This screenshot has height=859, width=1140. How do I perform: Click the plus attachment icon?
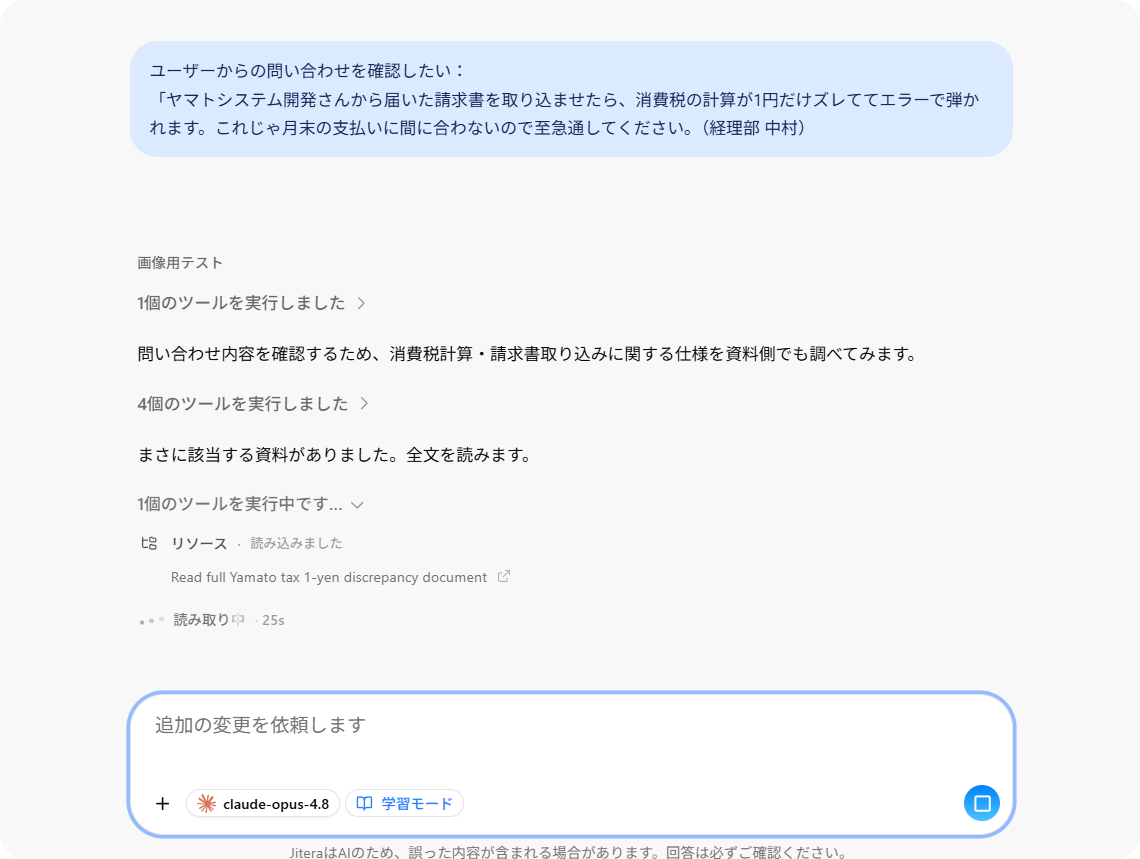tap(162, 803)
